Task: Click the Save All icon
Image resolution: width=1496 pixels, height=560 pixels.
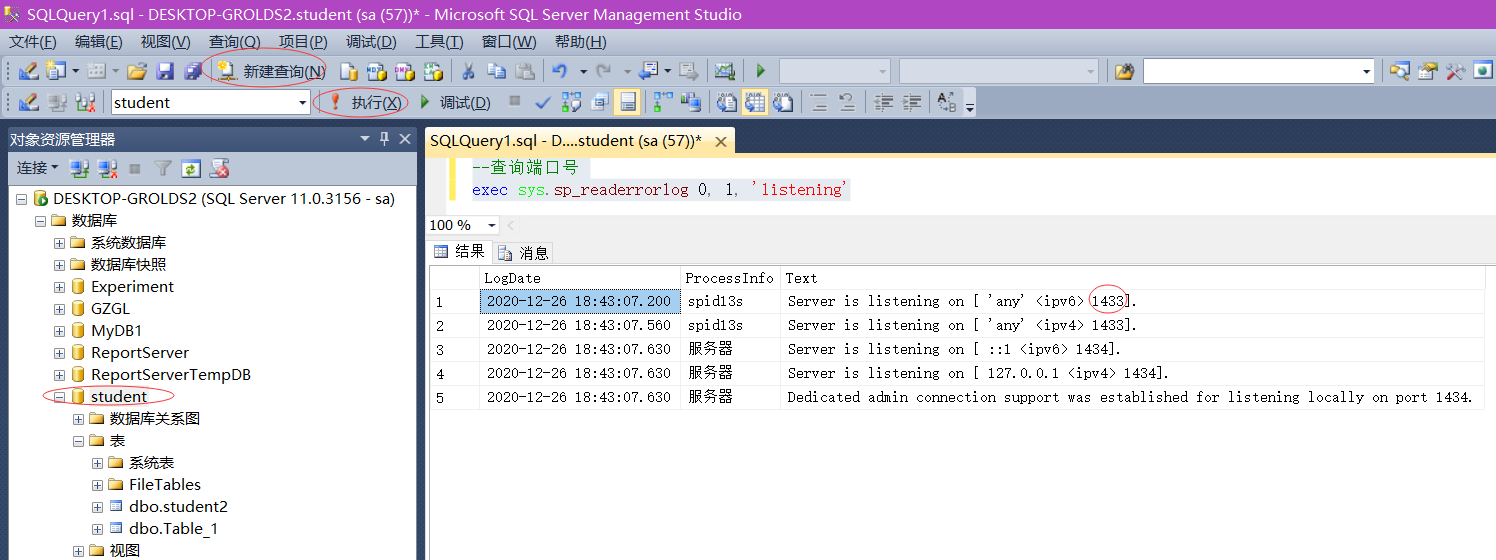Action: coord(193,71)
